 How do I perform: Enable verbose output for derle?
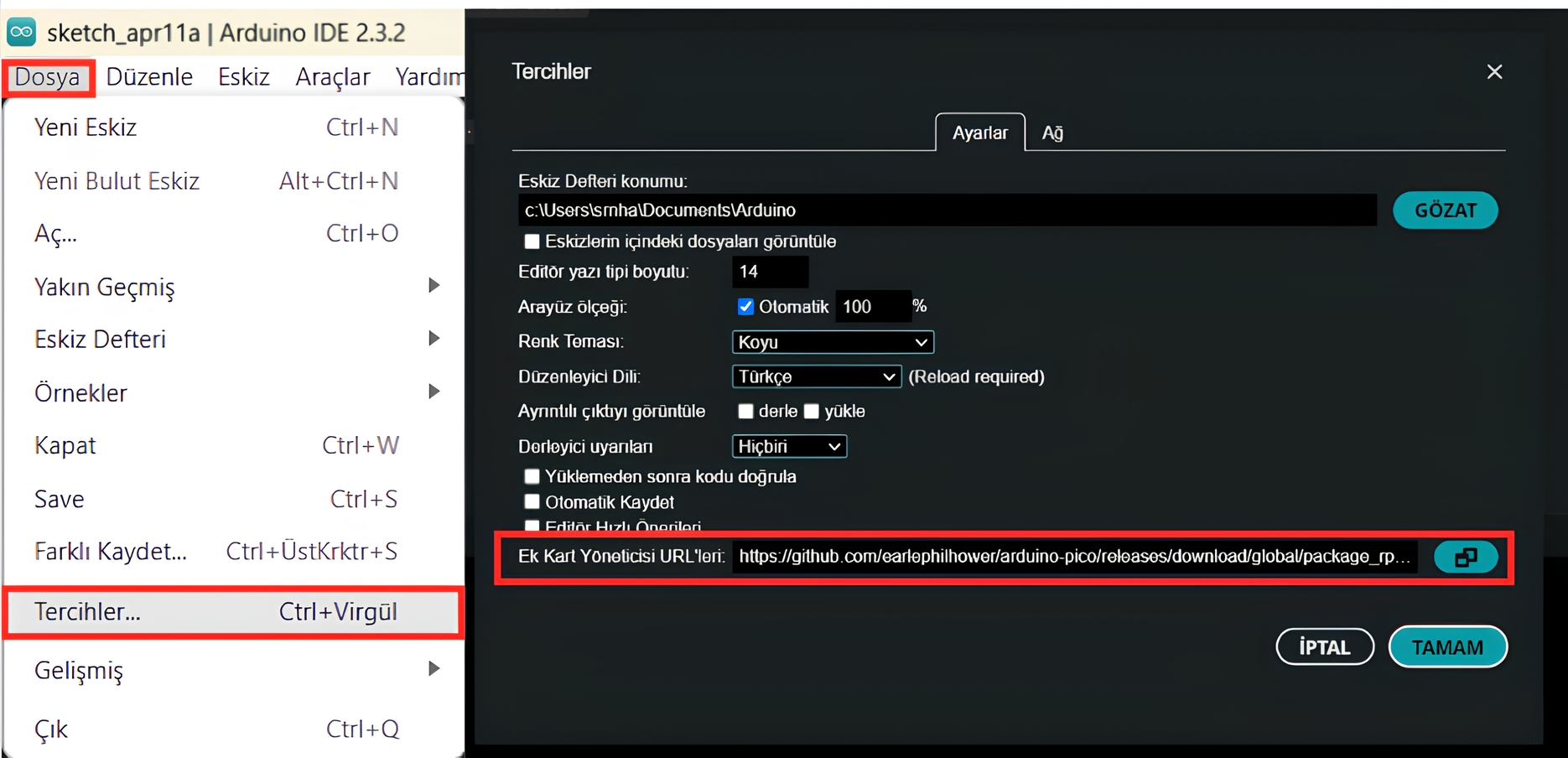[745, 412]
